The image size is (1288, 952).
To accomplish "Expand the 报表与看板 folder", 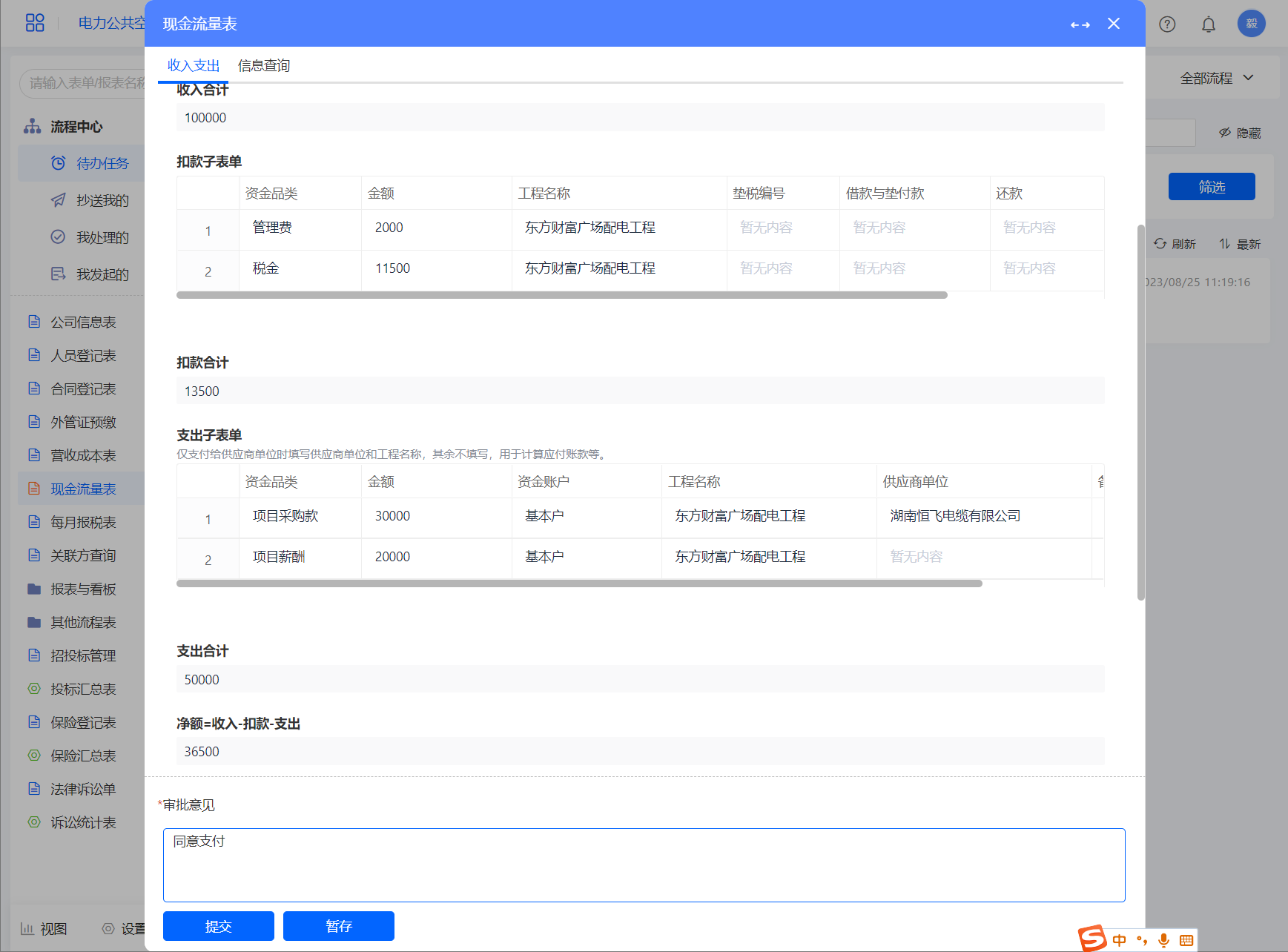I will (82, 589).
